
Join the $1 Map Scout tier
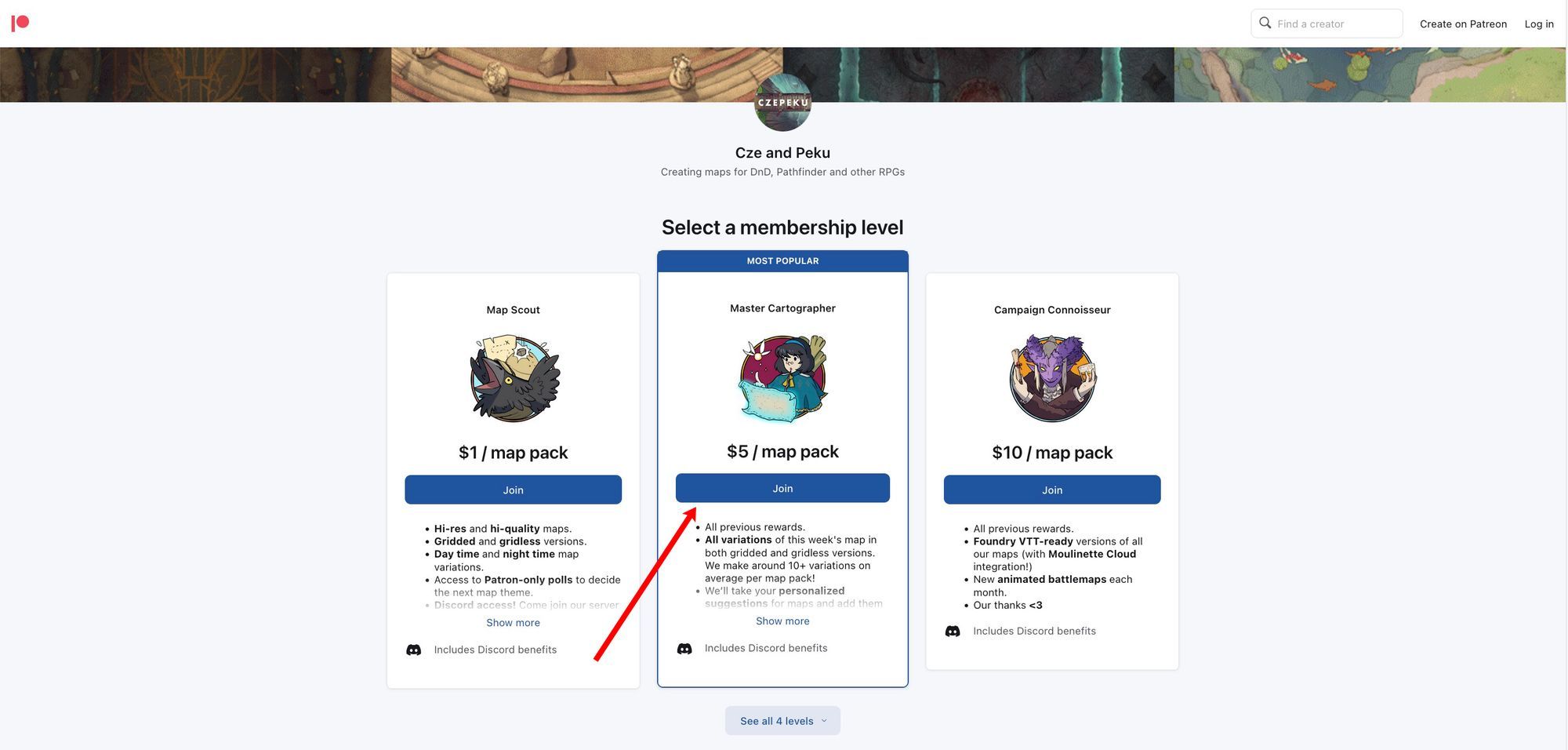point(513,489)
